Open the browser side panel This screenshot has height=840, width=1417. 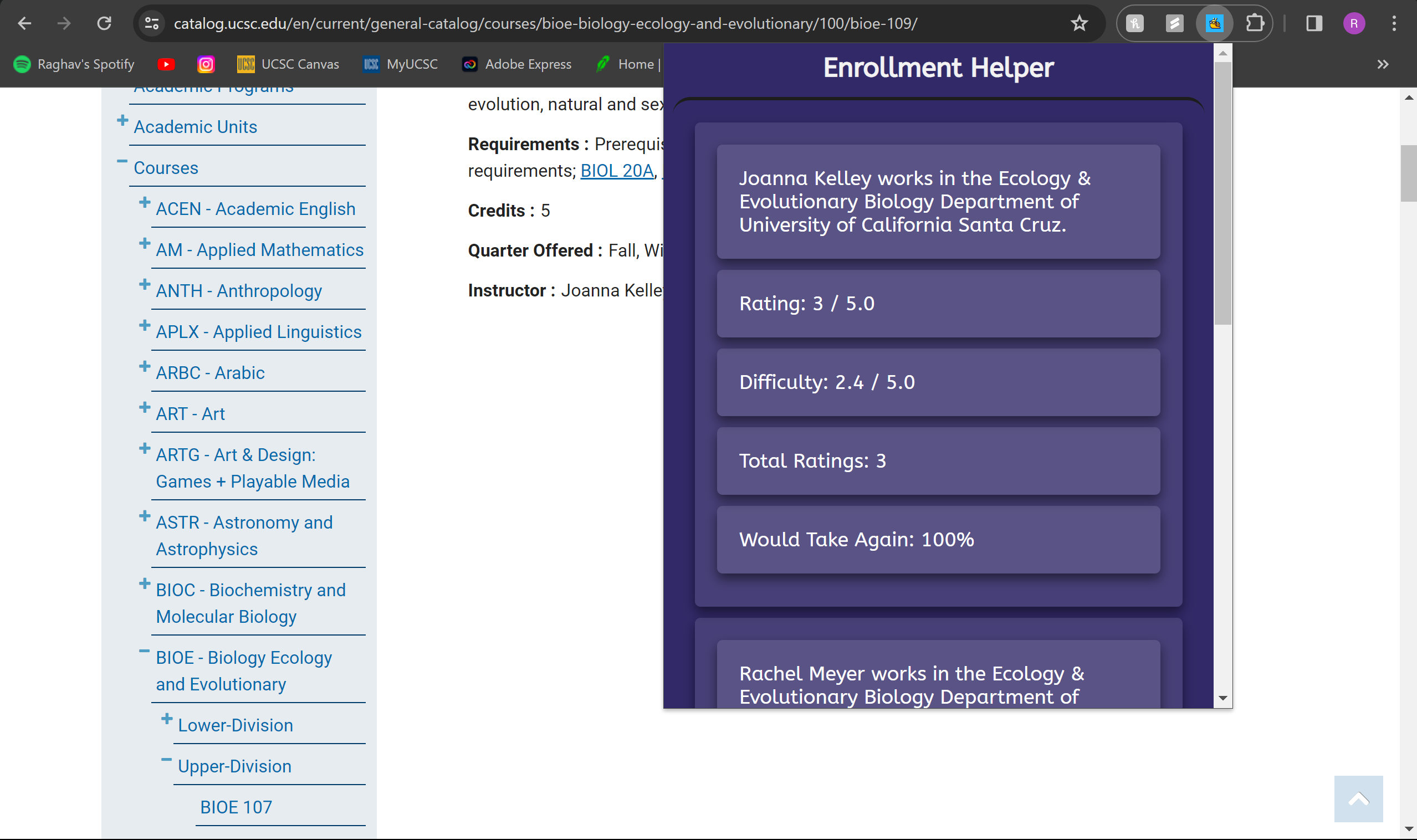[x=1313, y=23]
